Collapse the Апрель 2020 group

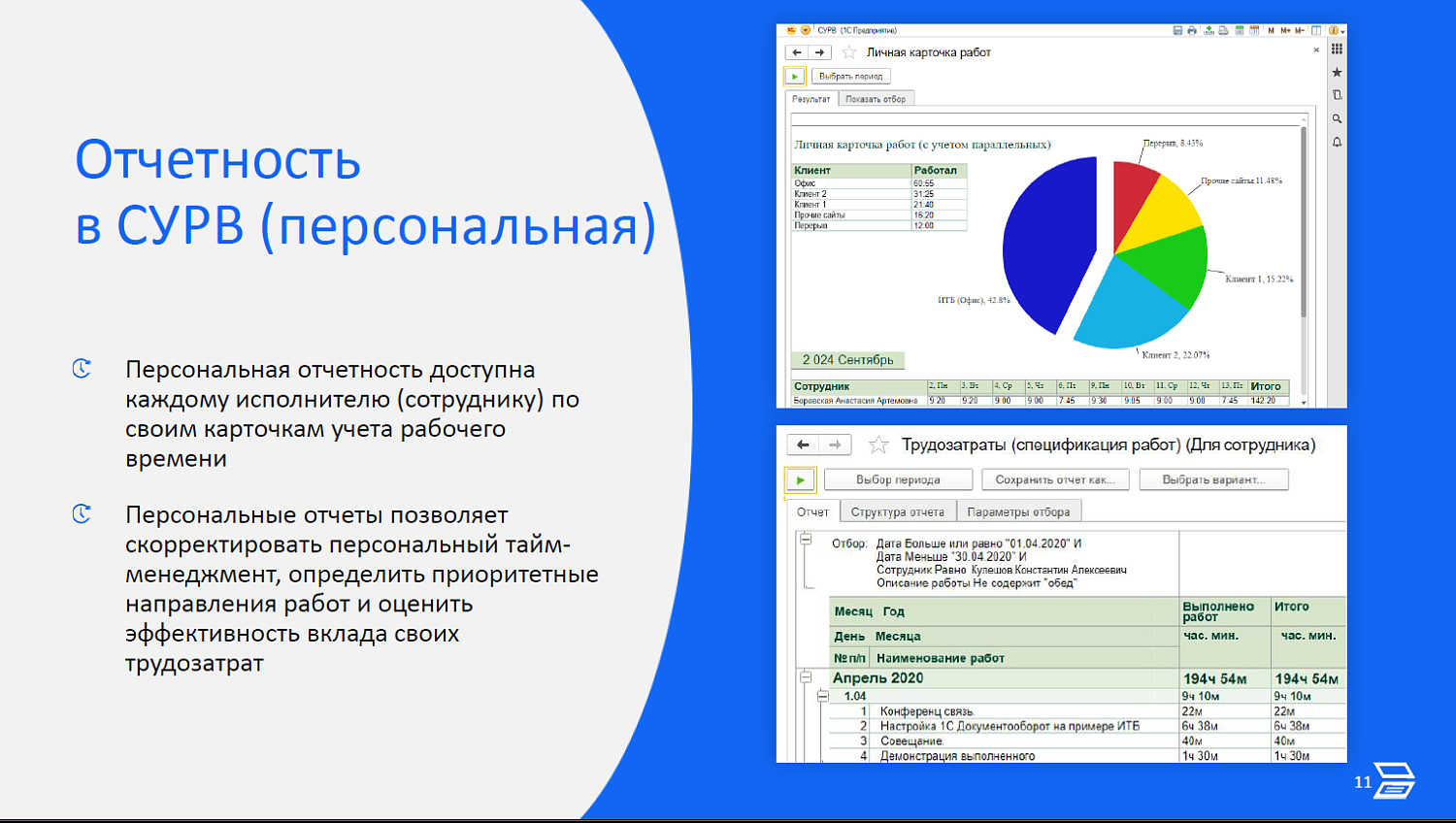point(806,677)
